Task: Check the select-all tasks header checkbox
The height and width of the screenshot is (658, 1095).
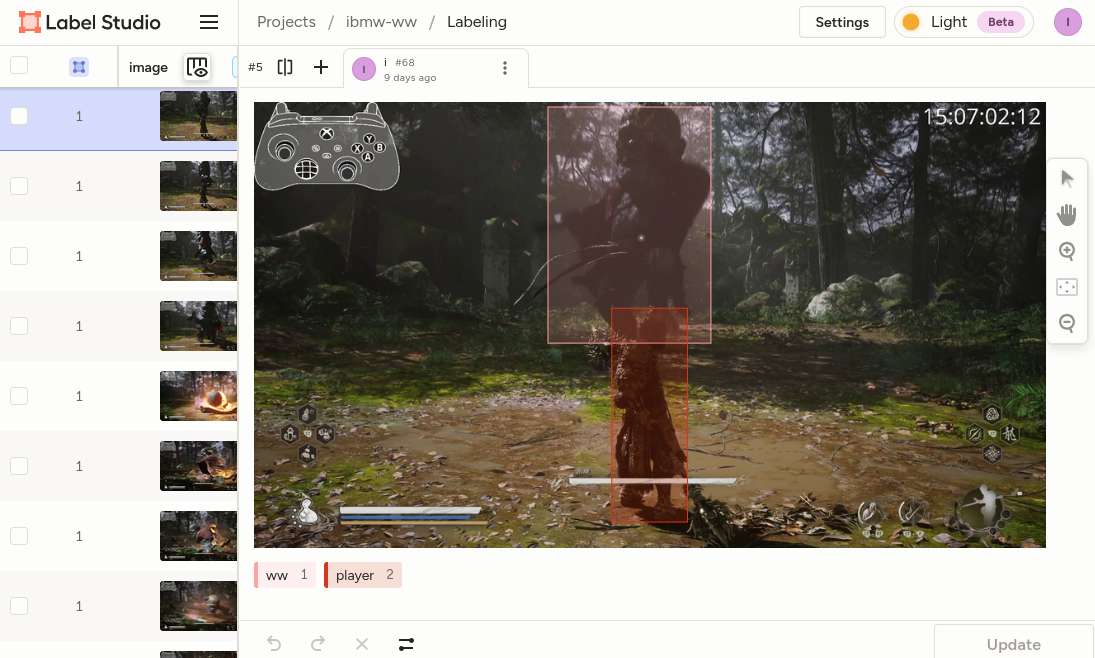Action: point(19,66)
